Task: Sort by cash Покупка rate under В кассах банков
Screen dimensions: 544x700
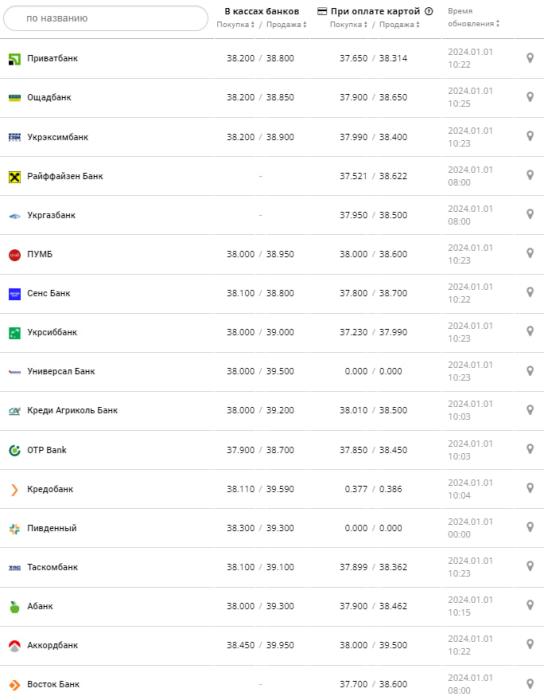Action: point(236,25)
